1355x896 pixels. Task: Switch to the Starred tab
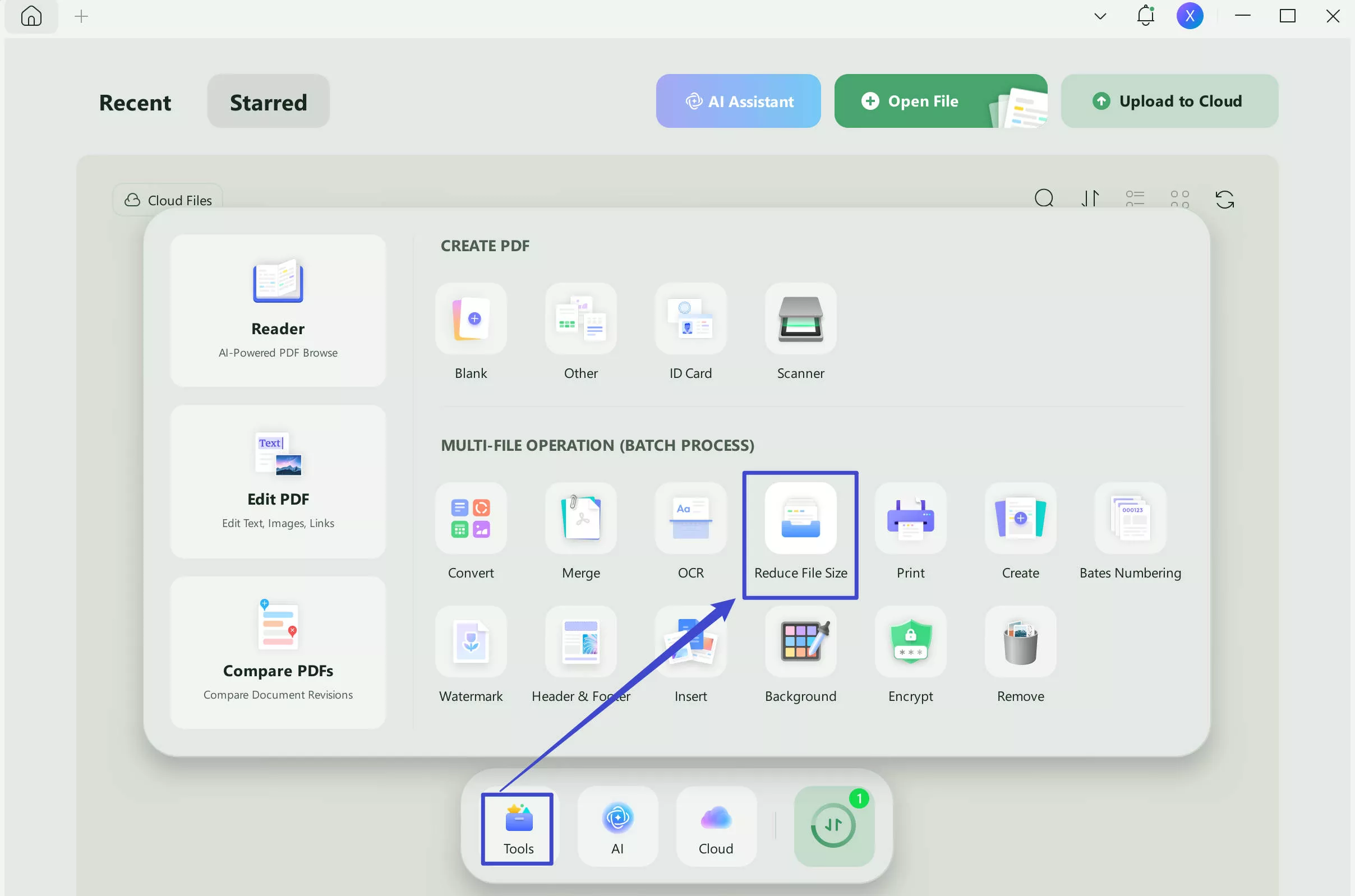(x=268, y=101)
